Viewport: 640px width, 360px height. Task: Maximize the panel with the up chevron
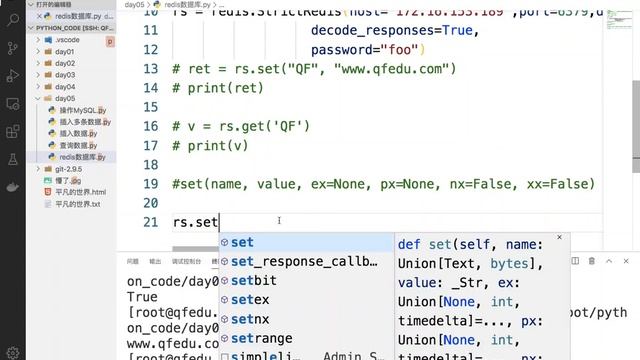point(609,261)
